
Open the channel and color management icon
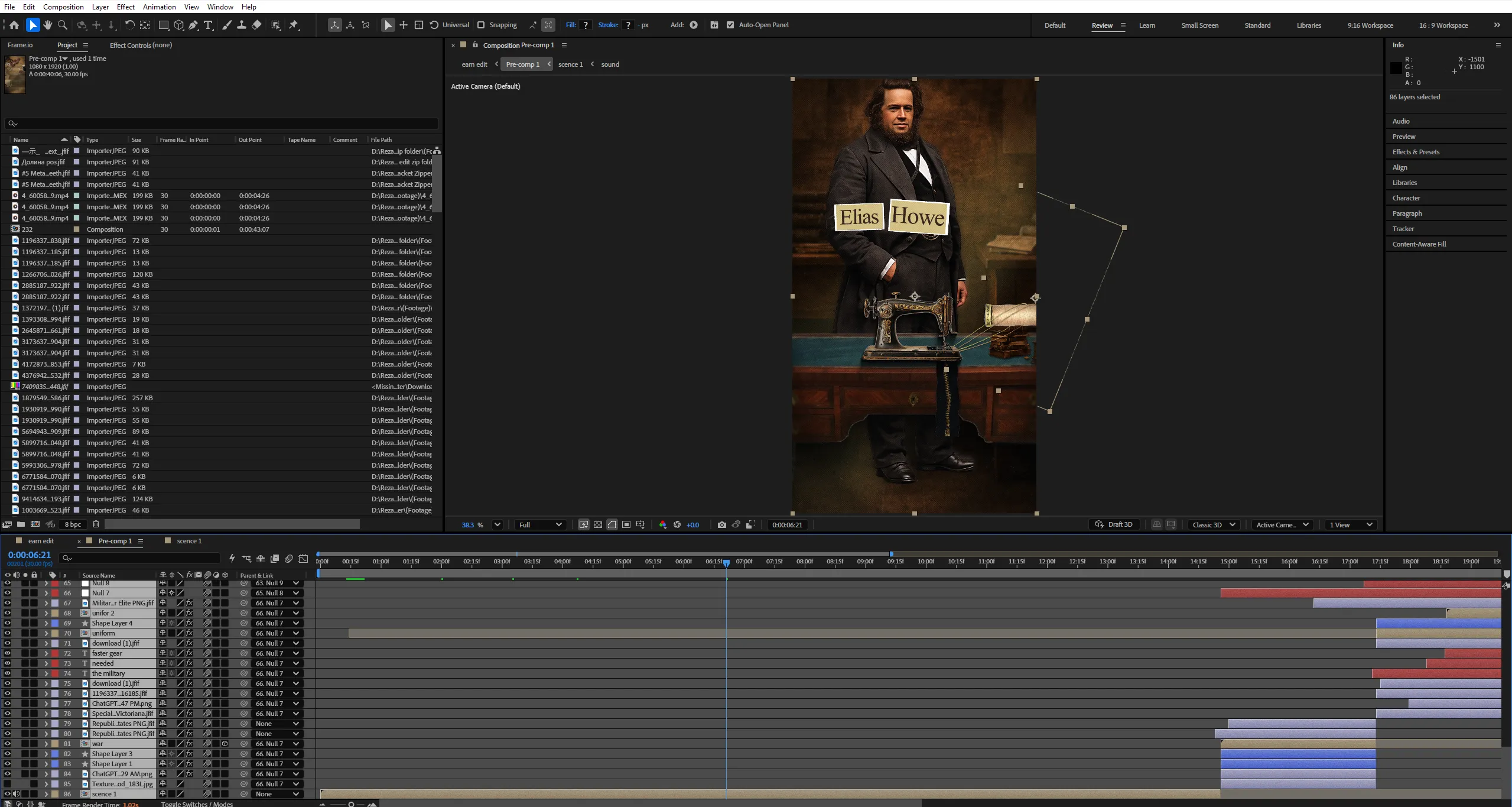662,524
